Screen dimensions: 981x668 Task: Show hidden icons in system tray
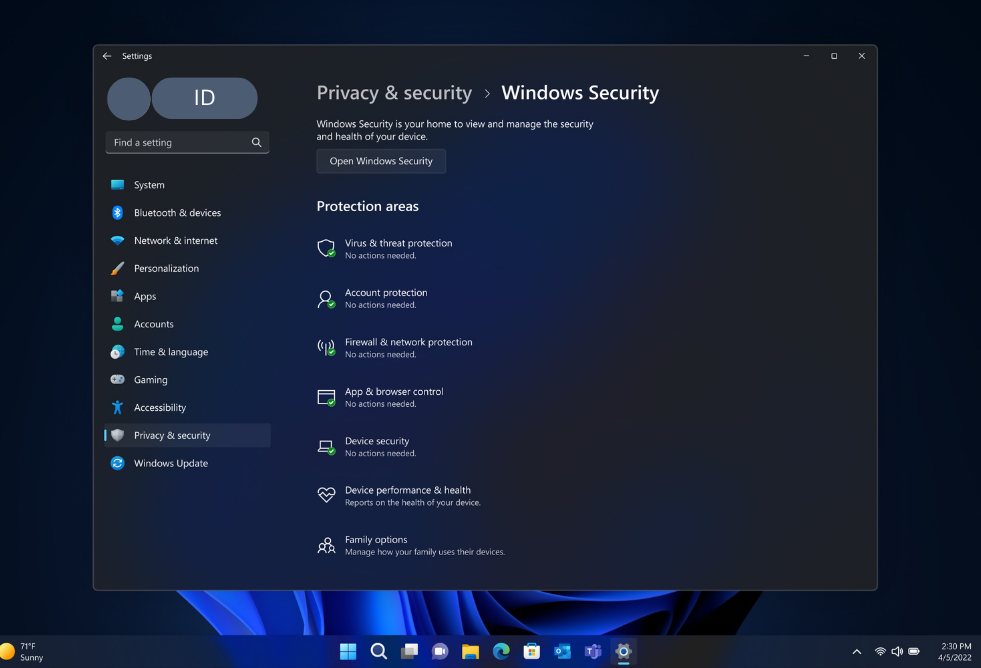tap(856, 652)
